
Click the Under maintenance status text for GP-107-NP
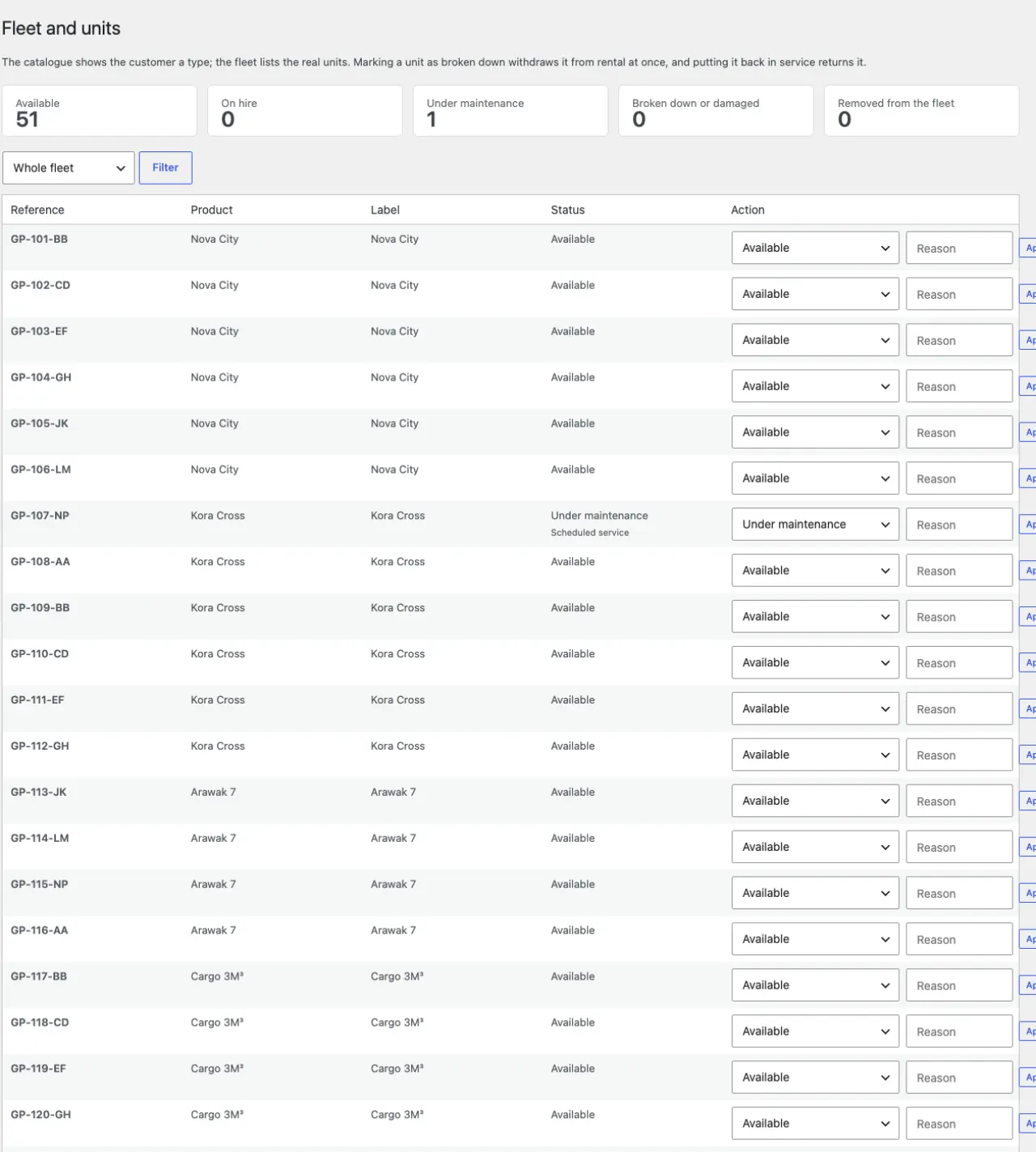600,516
